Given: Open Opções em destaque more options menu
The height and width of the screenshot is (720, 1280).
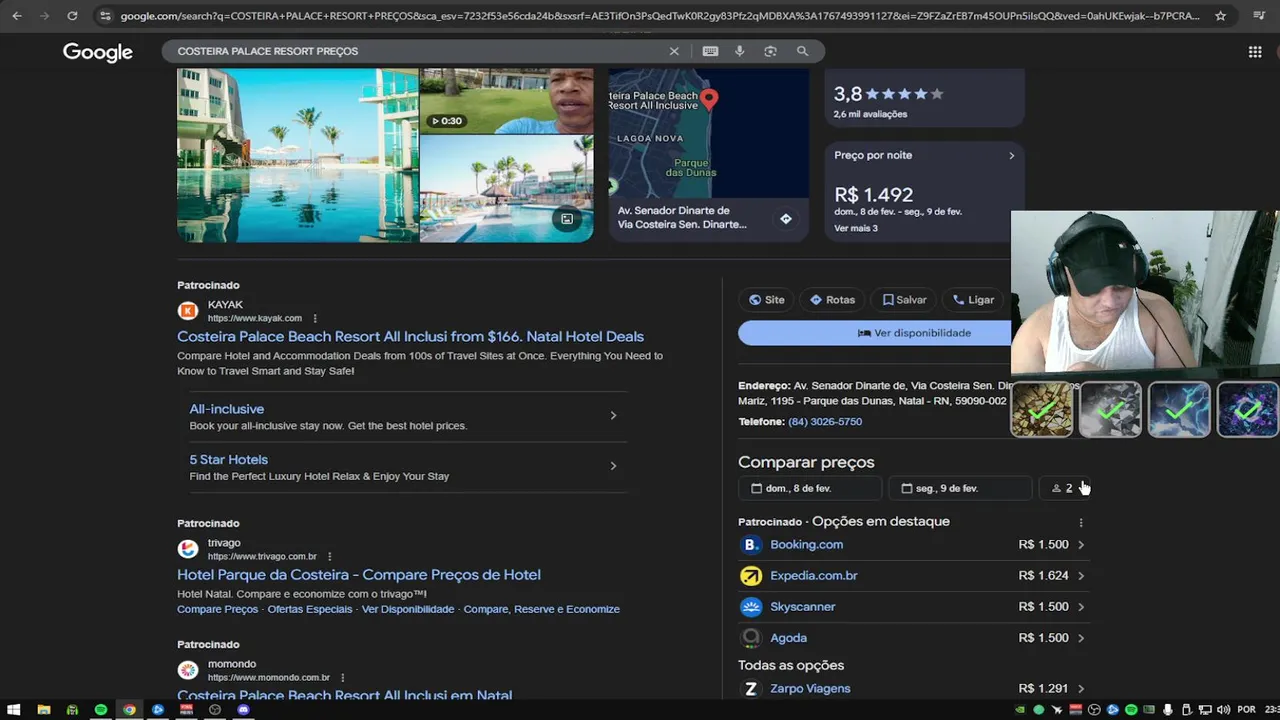Looking at the screenshot, I should [x=1081, y=522].
